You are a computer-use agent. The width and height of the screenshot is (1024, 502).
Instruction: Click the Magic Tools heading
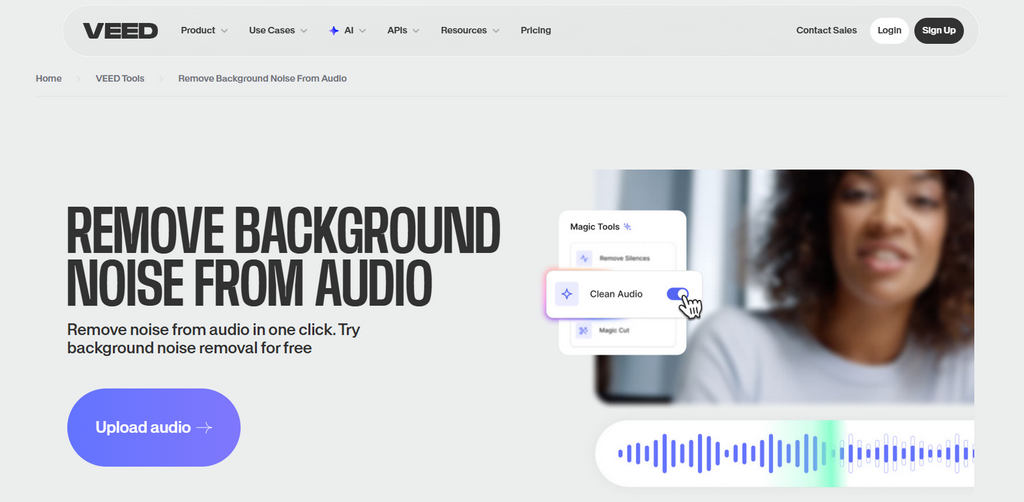[595, 227]
